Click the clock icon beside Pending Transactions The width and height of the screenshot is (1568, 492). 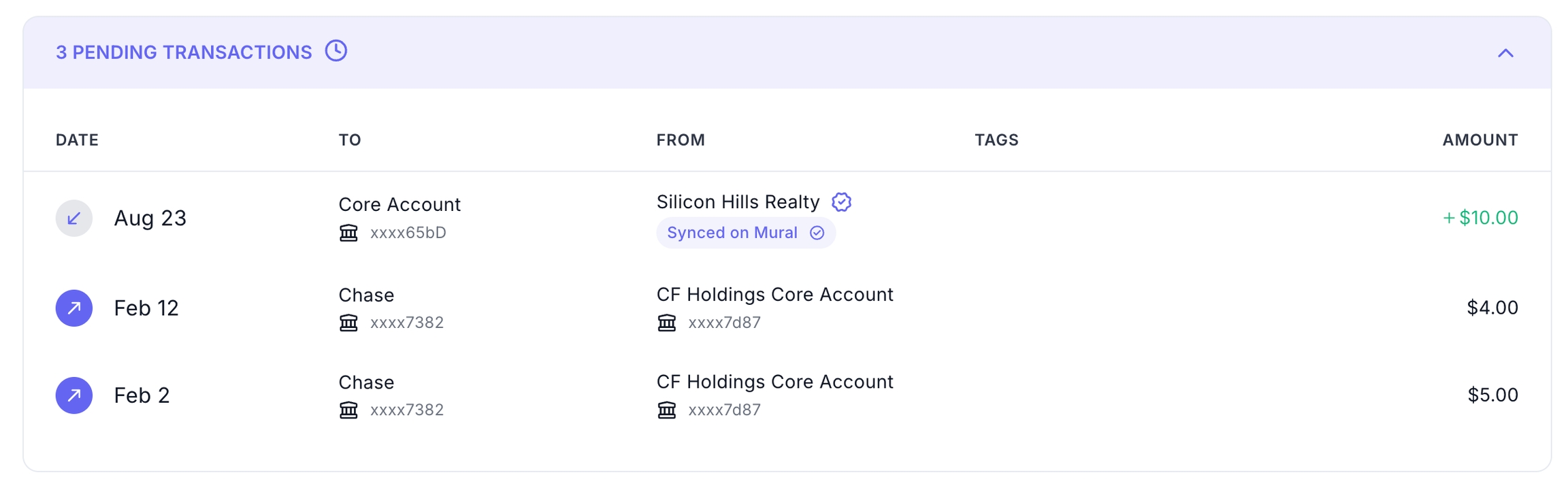336,51
